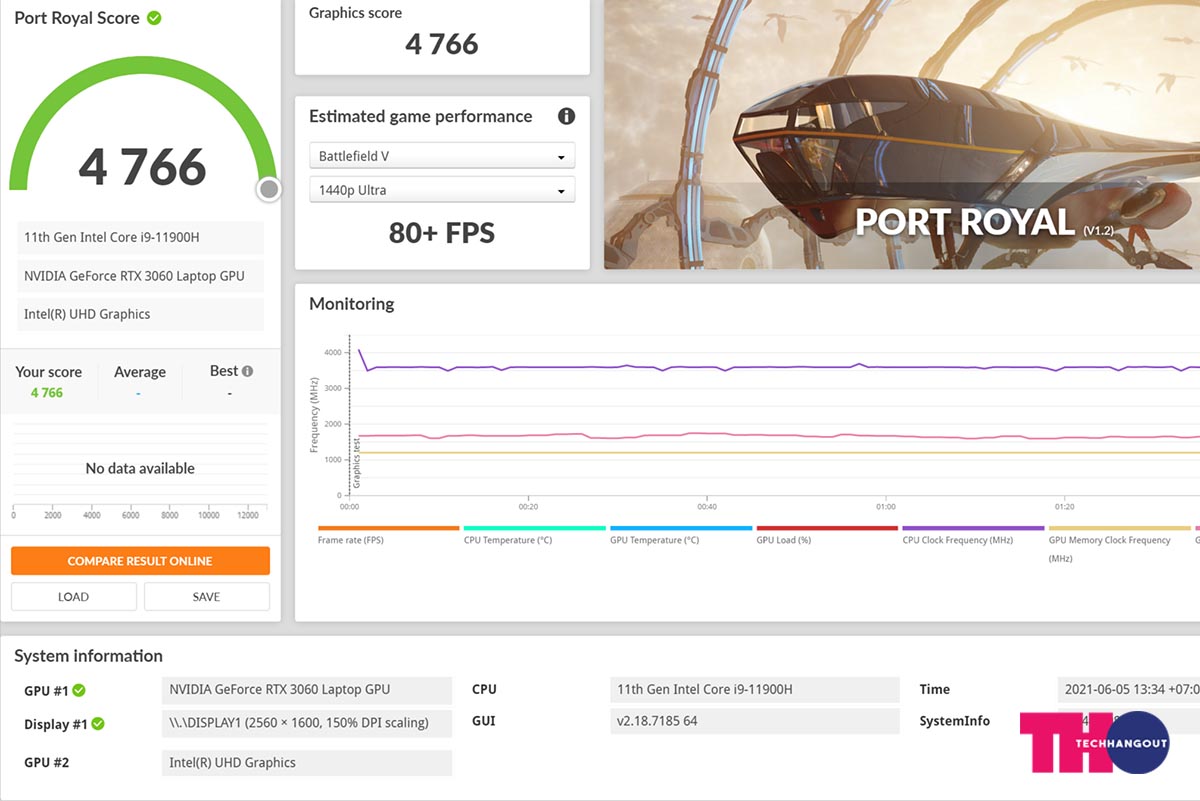Click the 00:40 marker on the chart time axis
The width and height of the screenshot is (1200, 801).
click(707, 507)
